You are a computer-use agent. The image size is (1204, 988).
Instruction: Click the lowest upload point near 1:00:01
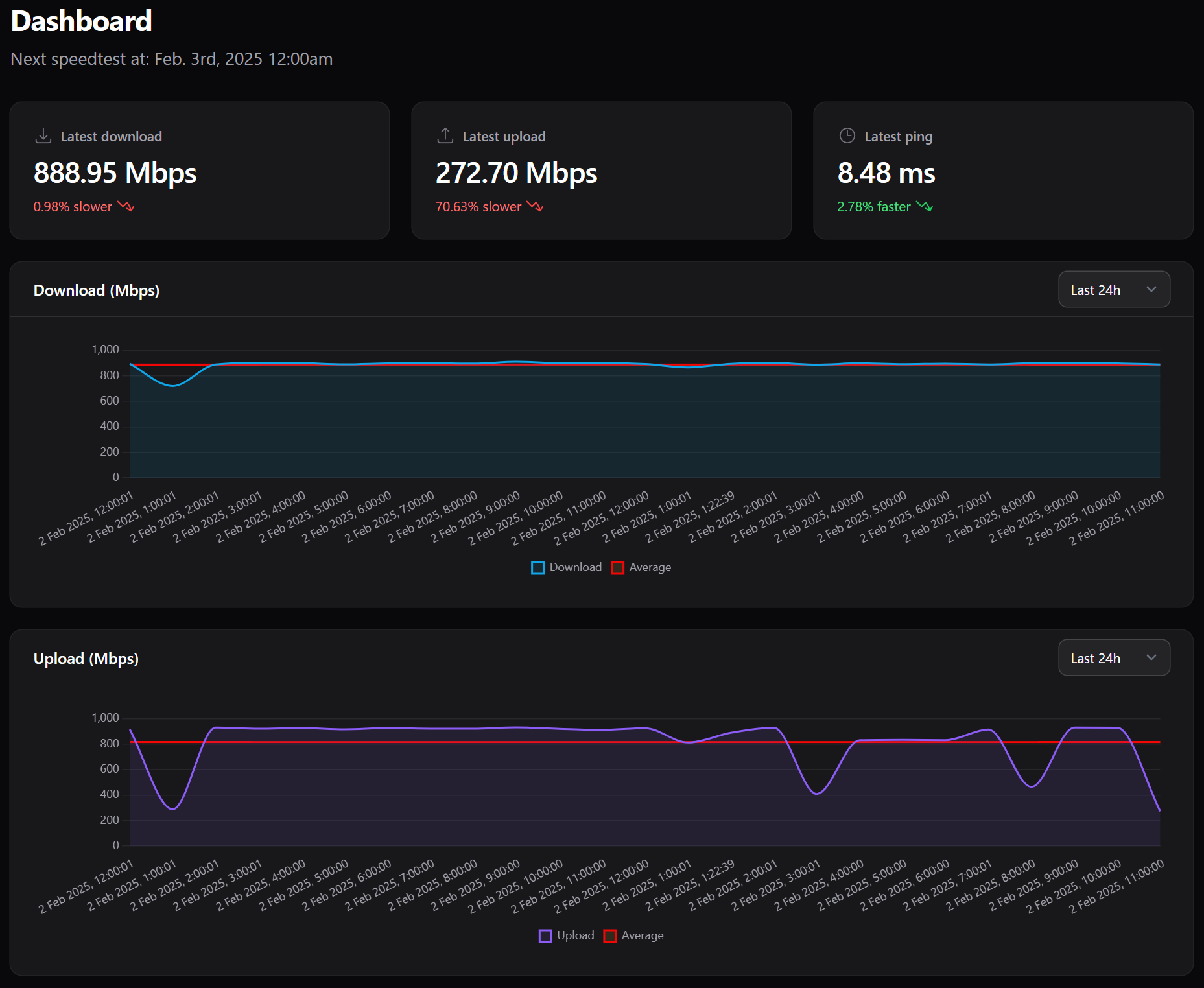(172, 809)
